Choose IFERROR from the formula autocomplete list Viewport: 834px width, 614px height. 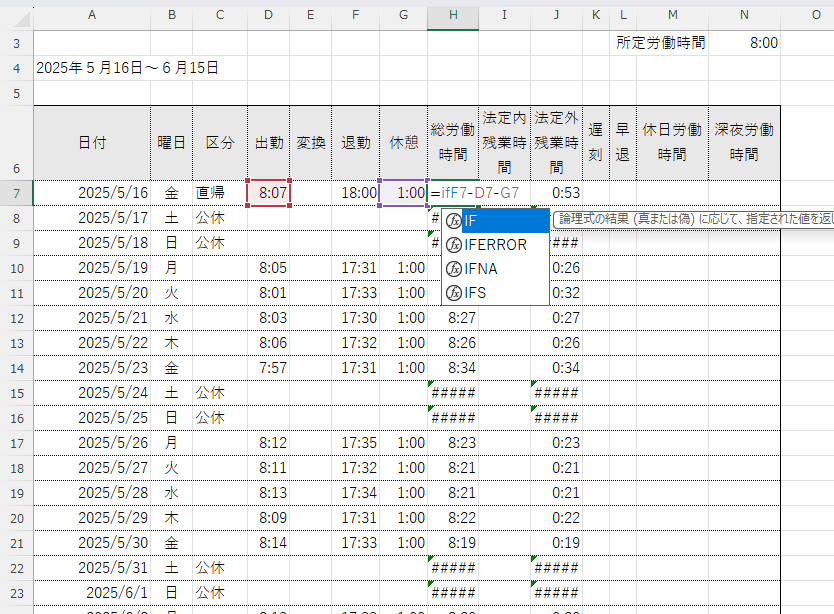point(495,245)
